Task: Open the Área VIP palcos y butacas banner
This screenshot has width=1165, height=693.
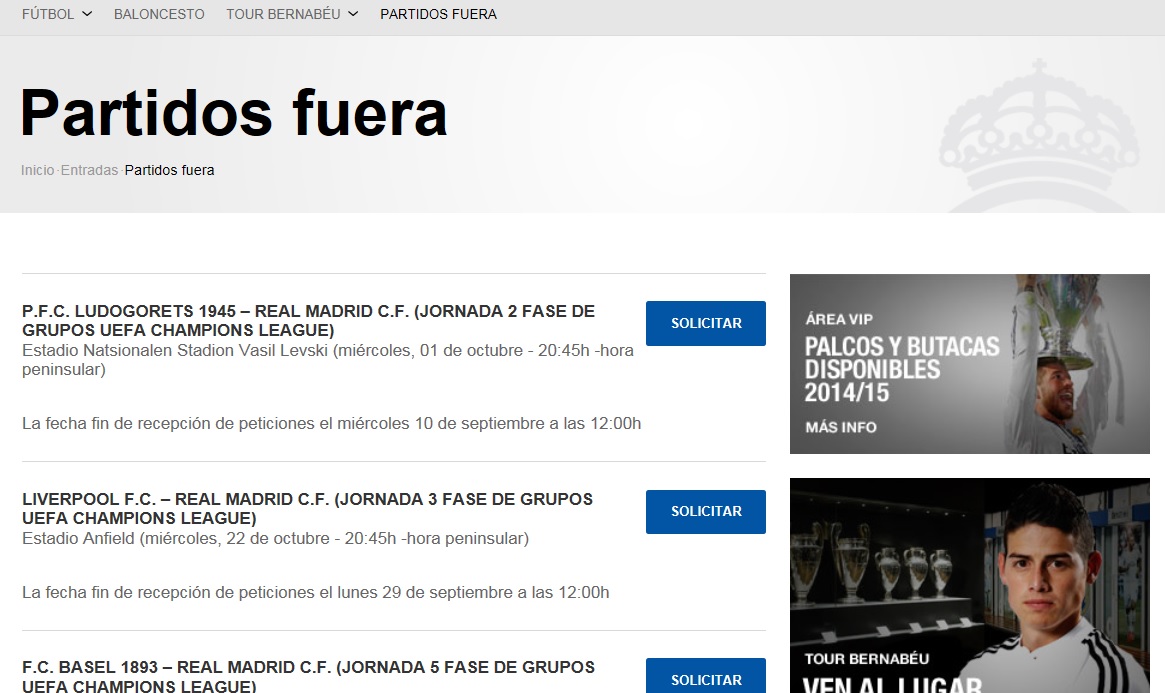Action: coord(969,363)
